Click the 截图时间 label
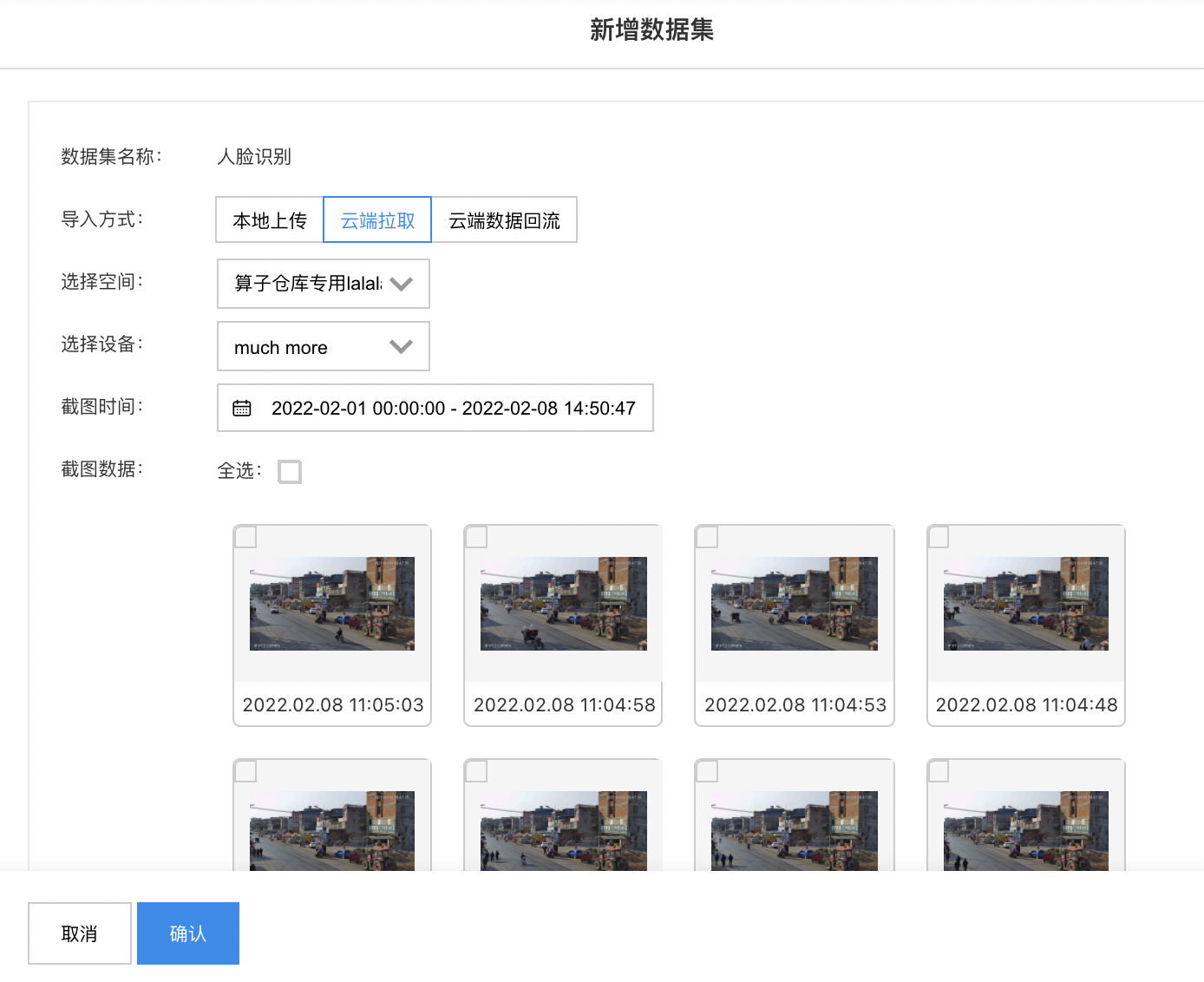Image resolution: width=1204 pixels, height=982 pixels. point(101,407)
